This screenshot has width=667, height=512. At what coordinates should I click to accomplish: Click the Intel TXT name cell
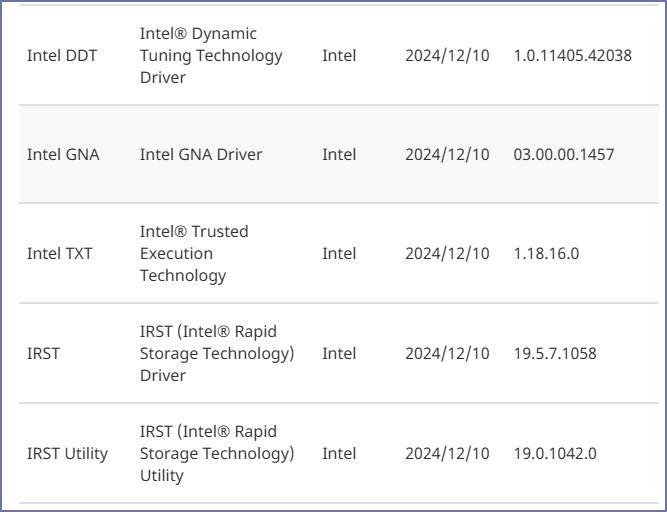point(60,253)
